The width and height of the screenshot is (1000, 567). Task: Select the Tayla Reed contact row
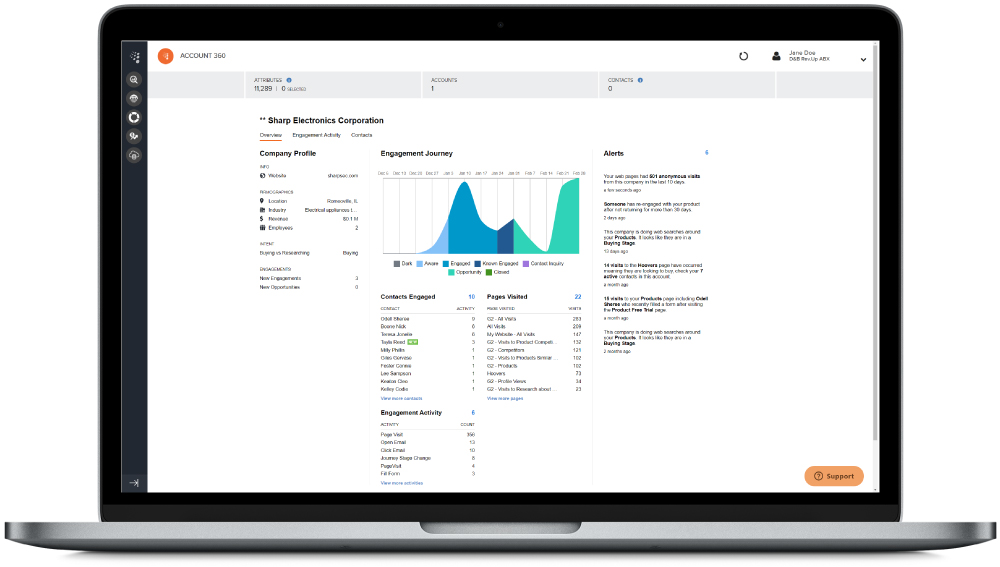click(x=427, y=342)
